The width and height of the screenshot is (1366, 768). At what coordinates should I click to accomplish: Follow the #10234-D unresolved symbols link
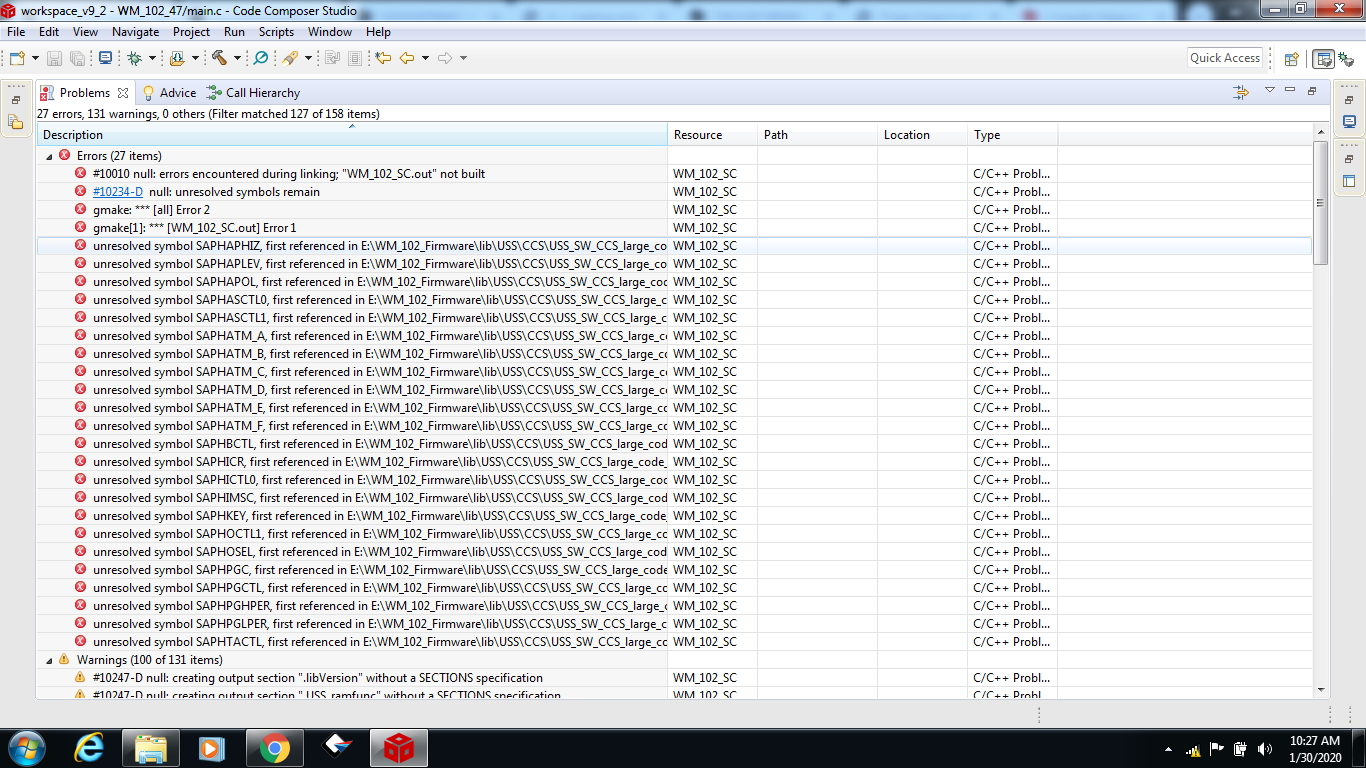tap(119, 191)
